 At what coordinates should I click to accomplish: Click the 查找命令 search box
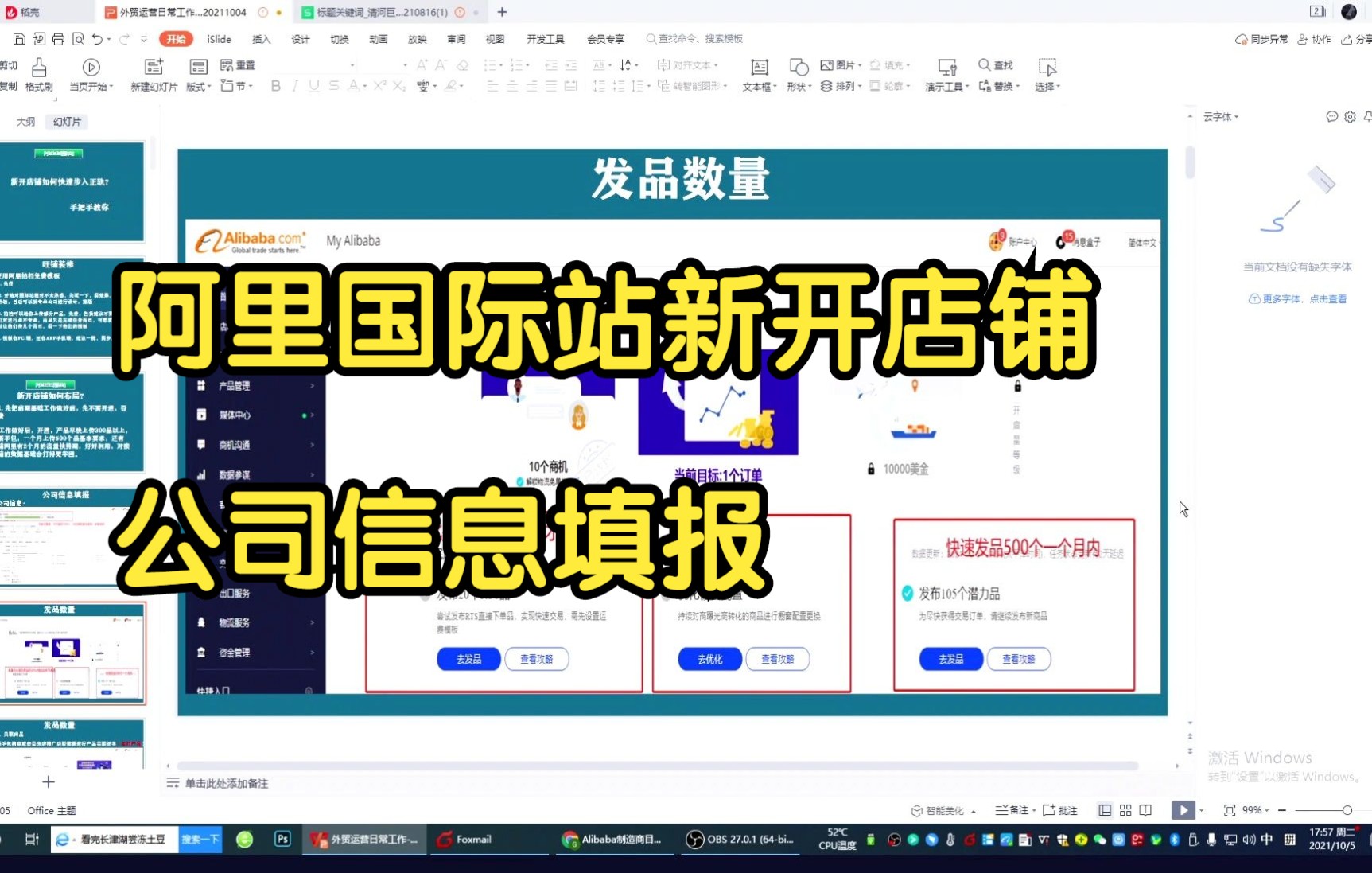click(x=694, y=39)
